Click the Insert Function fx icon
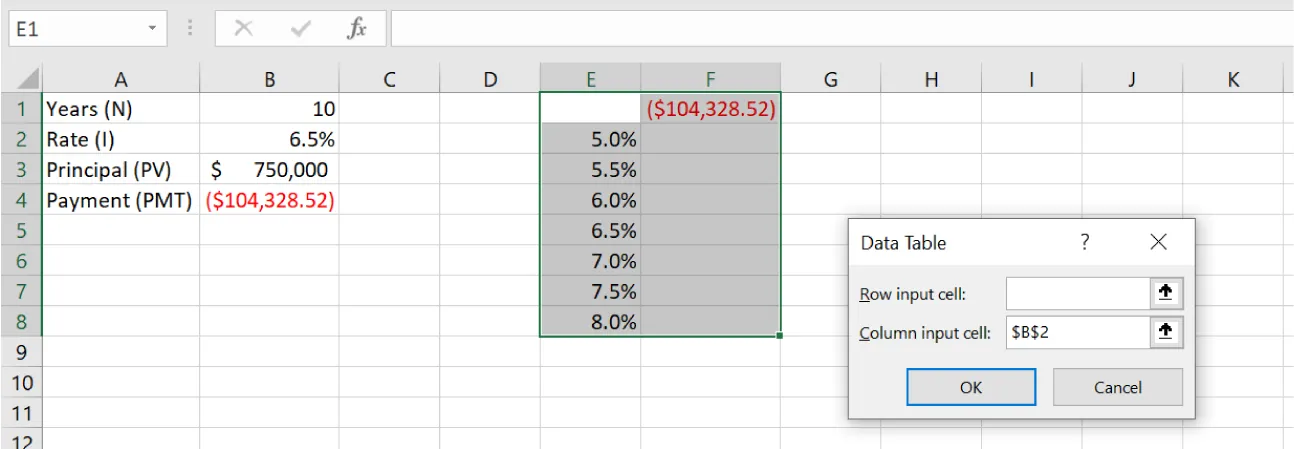Image resolution: width=1294 pixels, height=449 pixels. tap(357, 29)
